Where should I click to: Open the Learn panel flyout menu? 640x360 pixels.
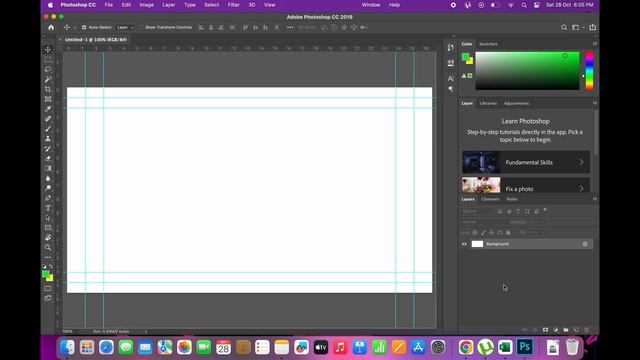(595, 103)
